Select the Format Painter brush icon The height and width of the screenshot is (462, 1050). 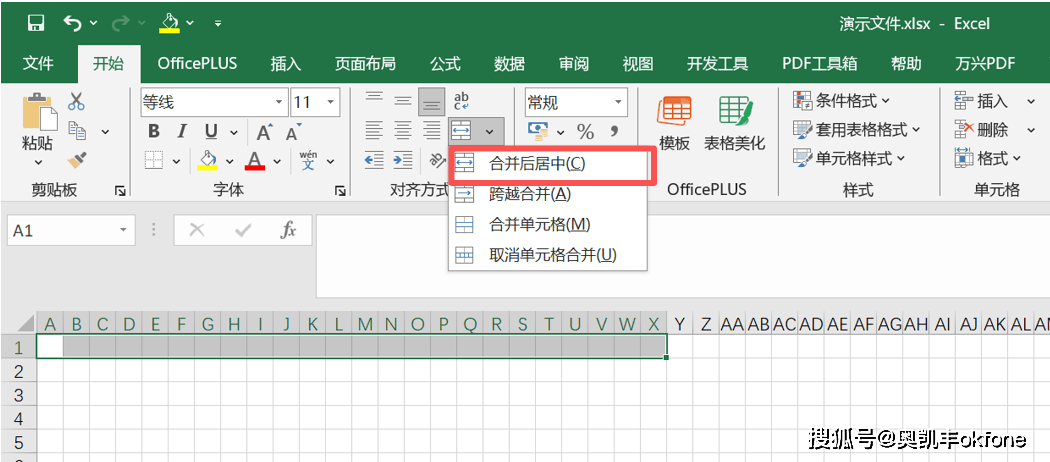[77, 160]
